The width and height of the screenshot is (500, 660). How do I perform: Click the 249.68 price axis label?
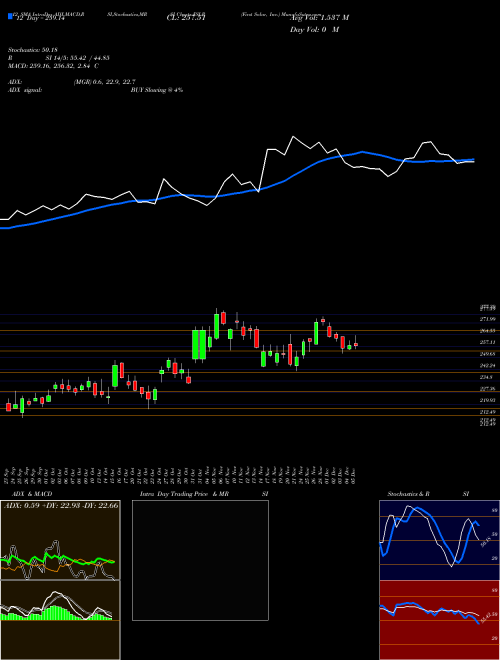(x=487, y=354)
